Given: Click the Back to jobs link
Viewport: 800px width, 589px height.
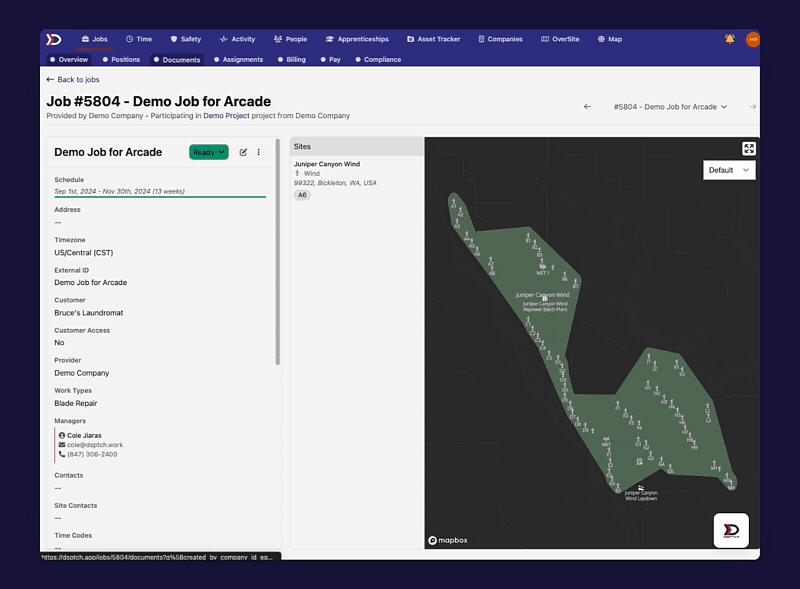Looking at the screenshot, I should point(73,79).
